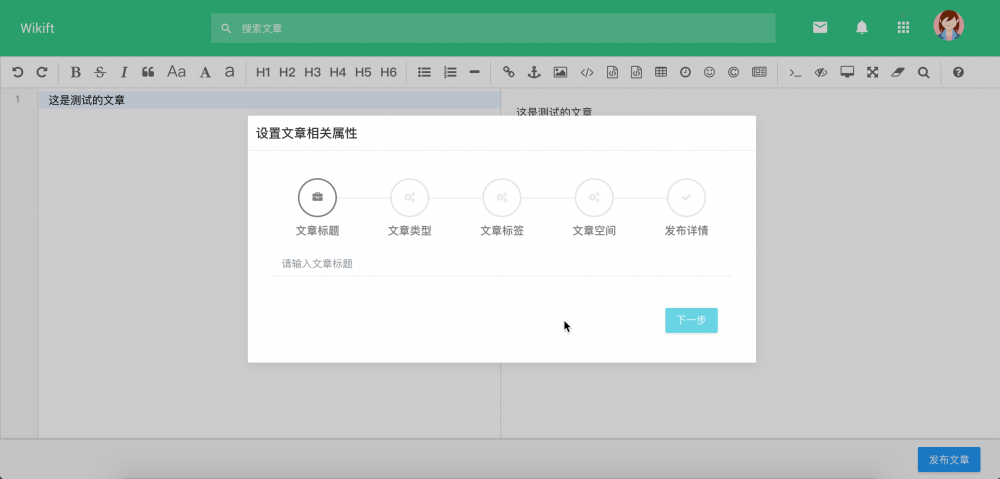The height and width of the screenshot is (479, 1000).
Task: Click the 下一步 button
Action: [x=691, y=320]
